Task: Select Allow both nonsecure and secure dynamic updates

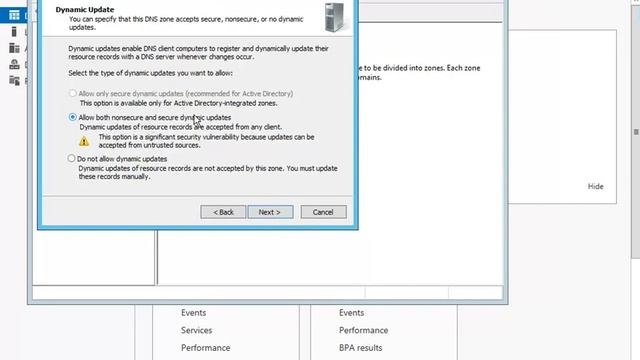Action: (x=73, y=118)
